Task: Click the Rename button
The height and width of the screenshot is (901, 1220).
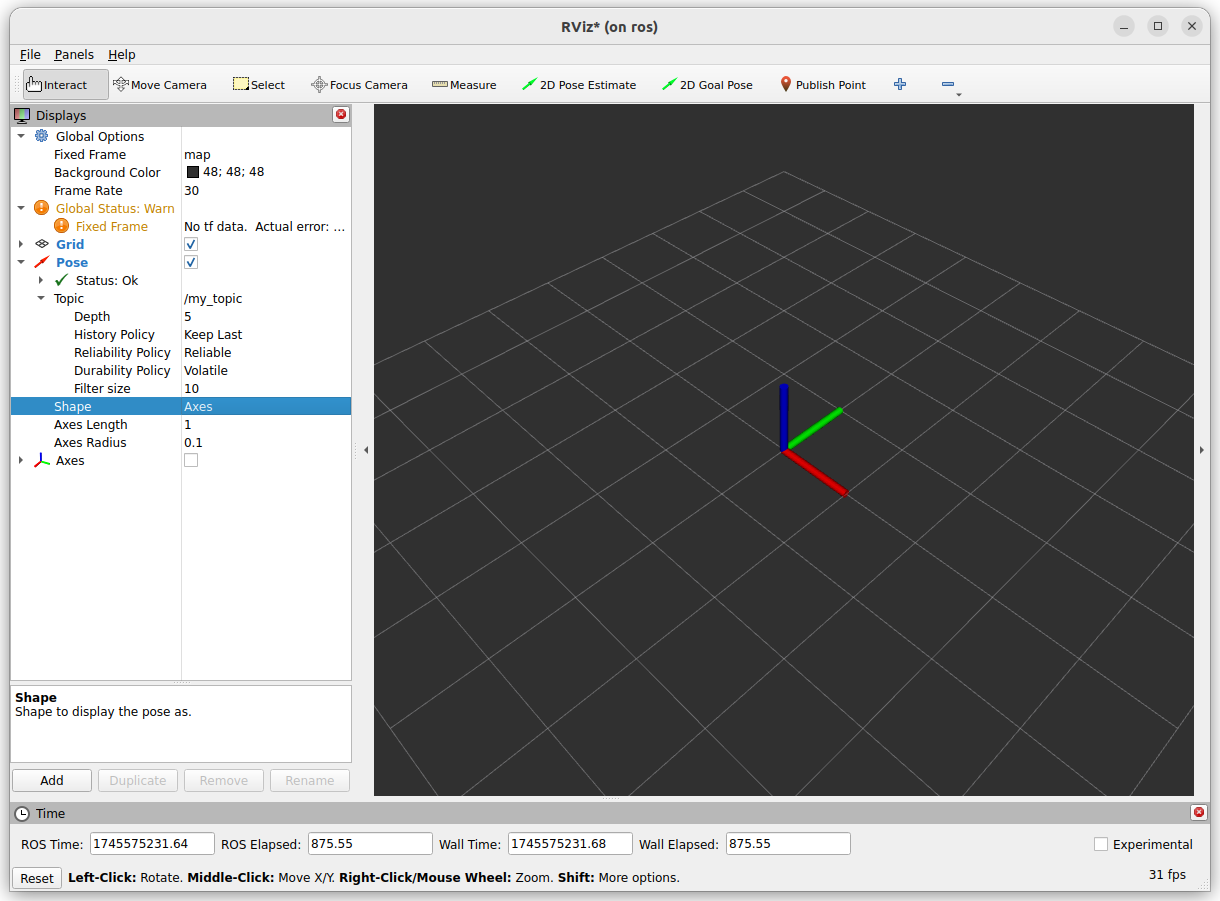Action: (310, 780)
